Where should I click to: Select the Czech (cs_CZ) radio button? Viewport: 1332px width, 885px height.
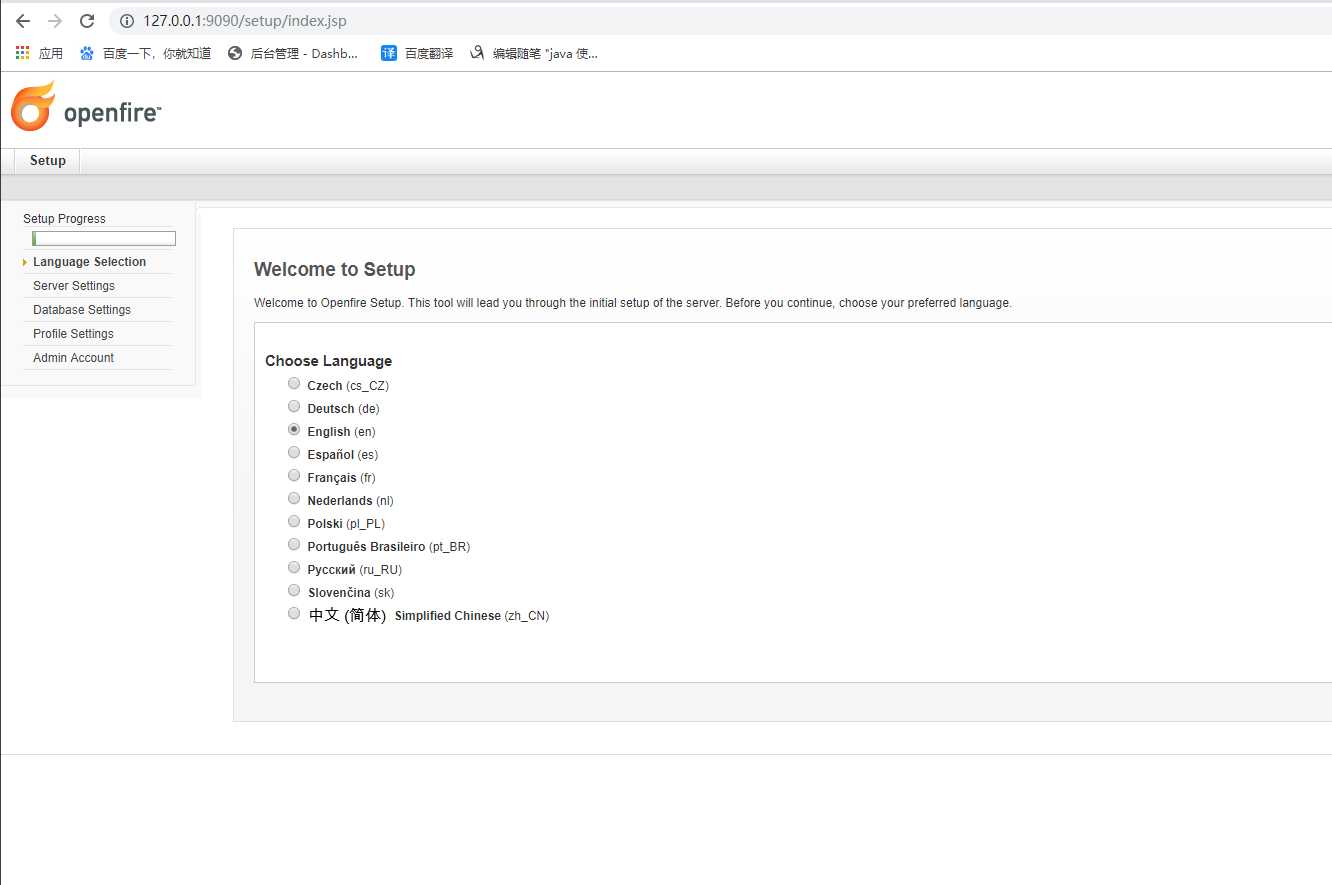coord(294,383)
